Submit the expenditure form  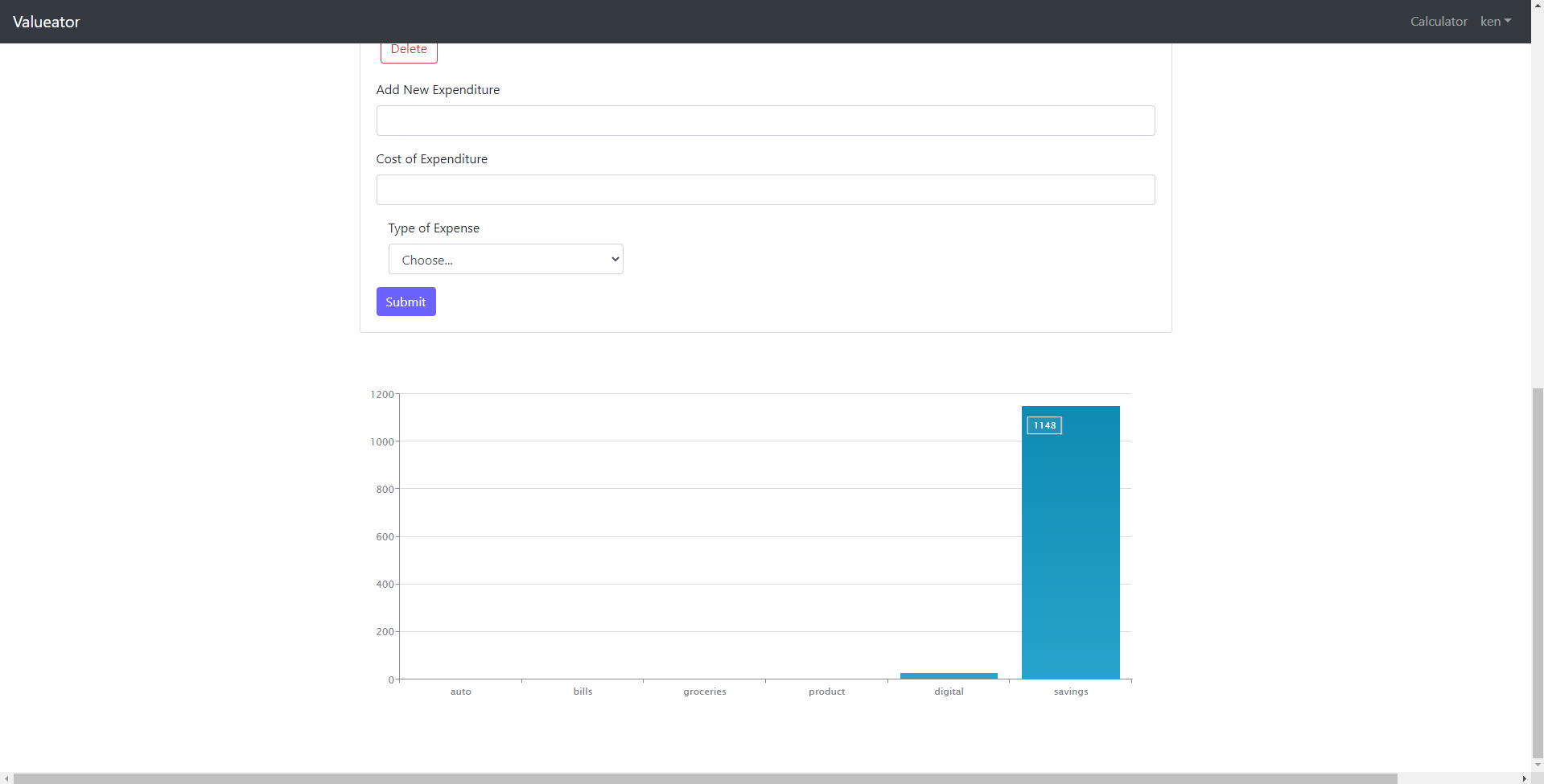click(x=406, y=302)
